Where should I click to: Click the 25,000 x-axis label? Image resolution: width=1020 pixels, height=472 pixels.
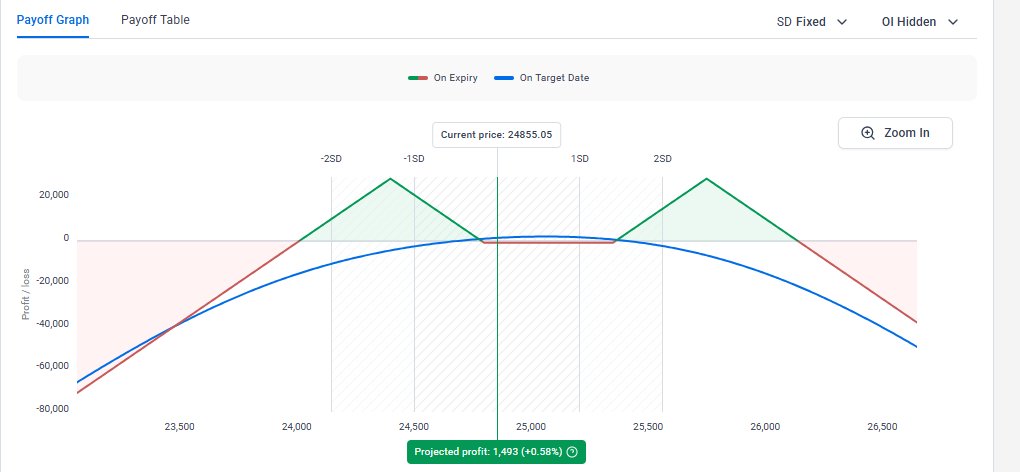point(531,427)
